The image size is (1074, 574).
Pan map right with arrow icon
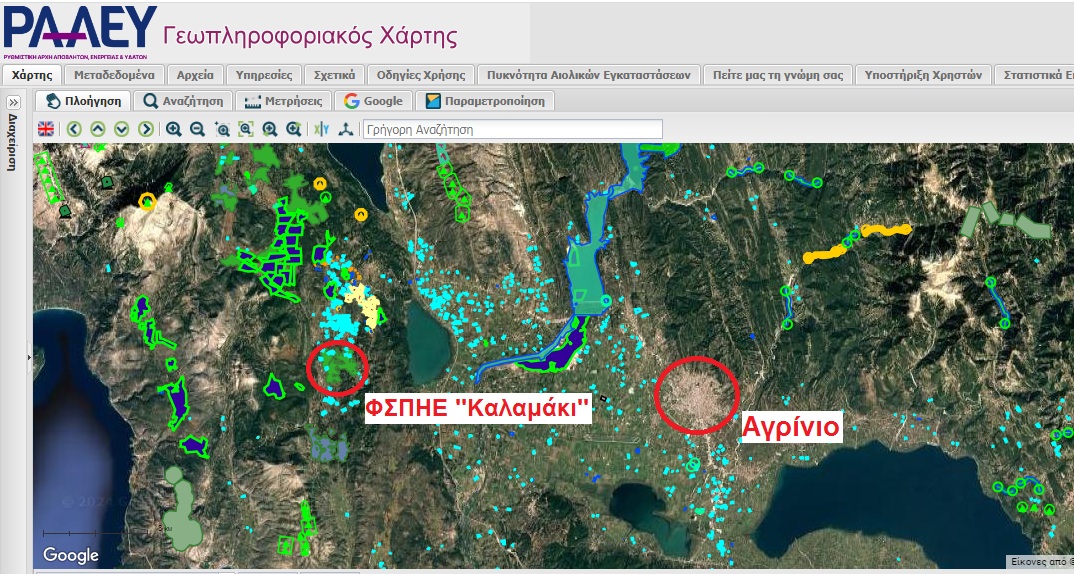[146, 129]
